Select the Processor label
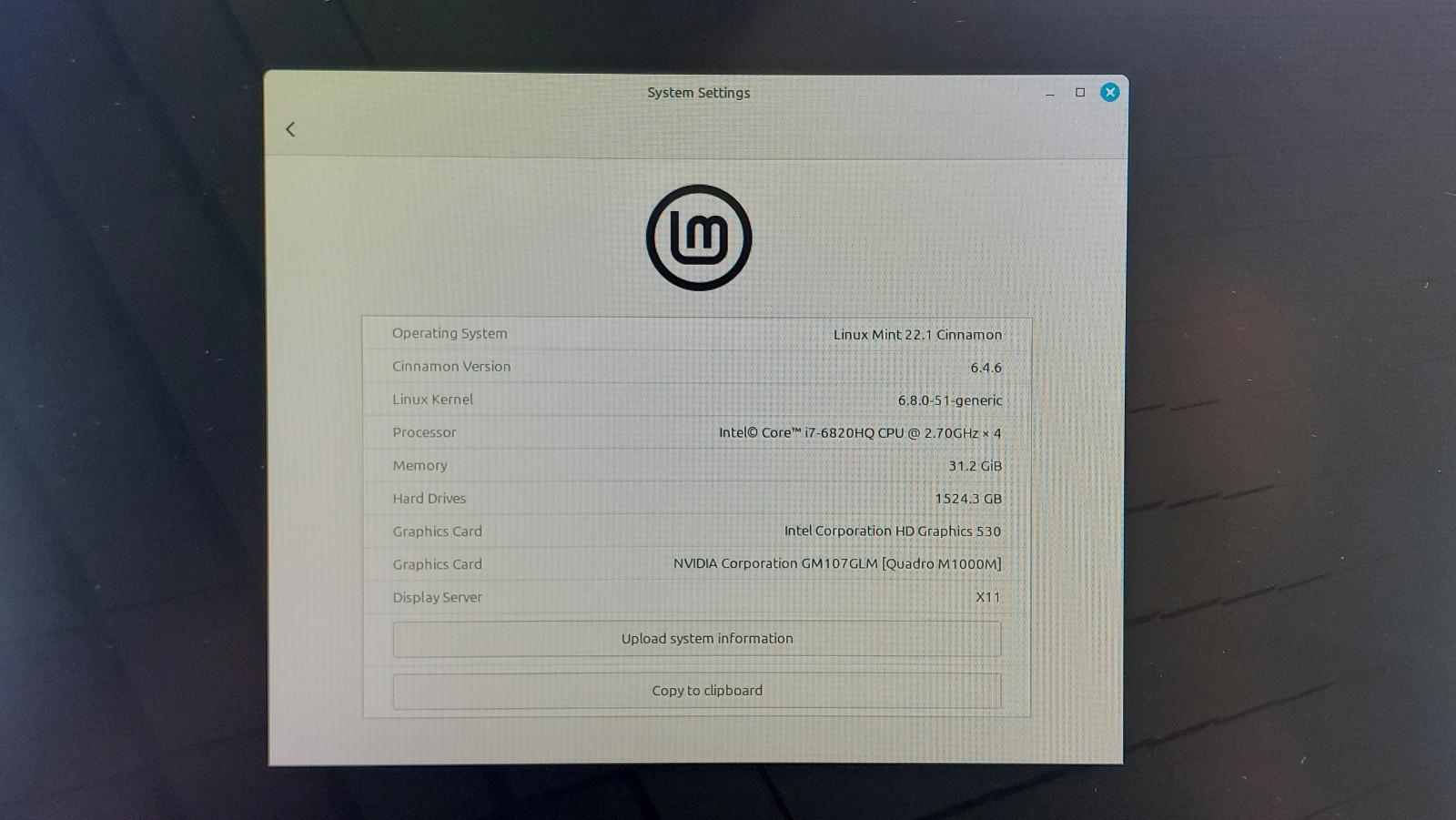 pyautogui.click(x=424, y=432)
